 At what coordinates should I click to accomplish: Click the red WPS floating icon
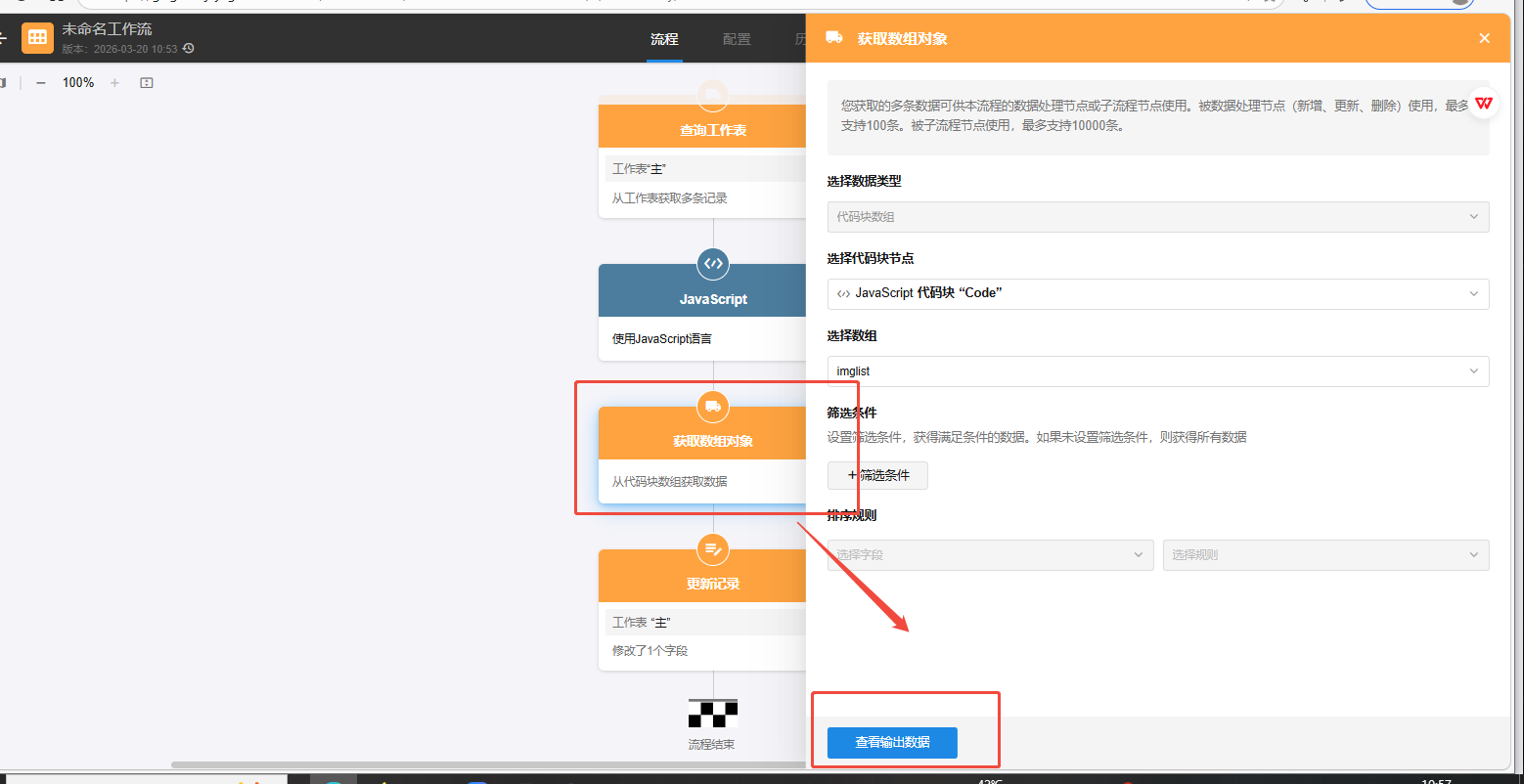click(1484, 103)
